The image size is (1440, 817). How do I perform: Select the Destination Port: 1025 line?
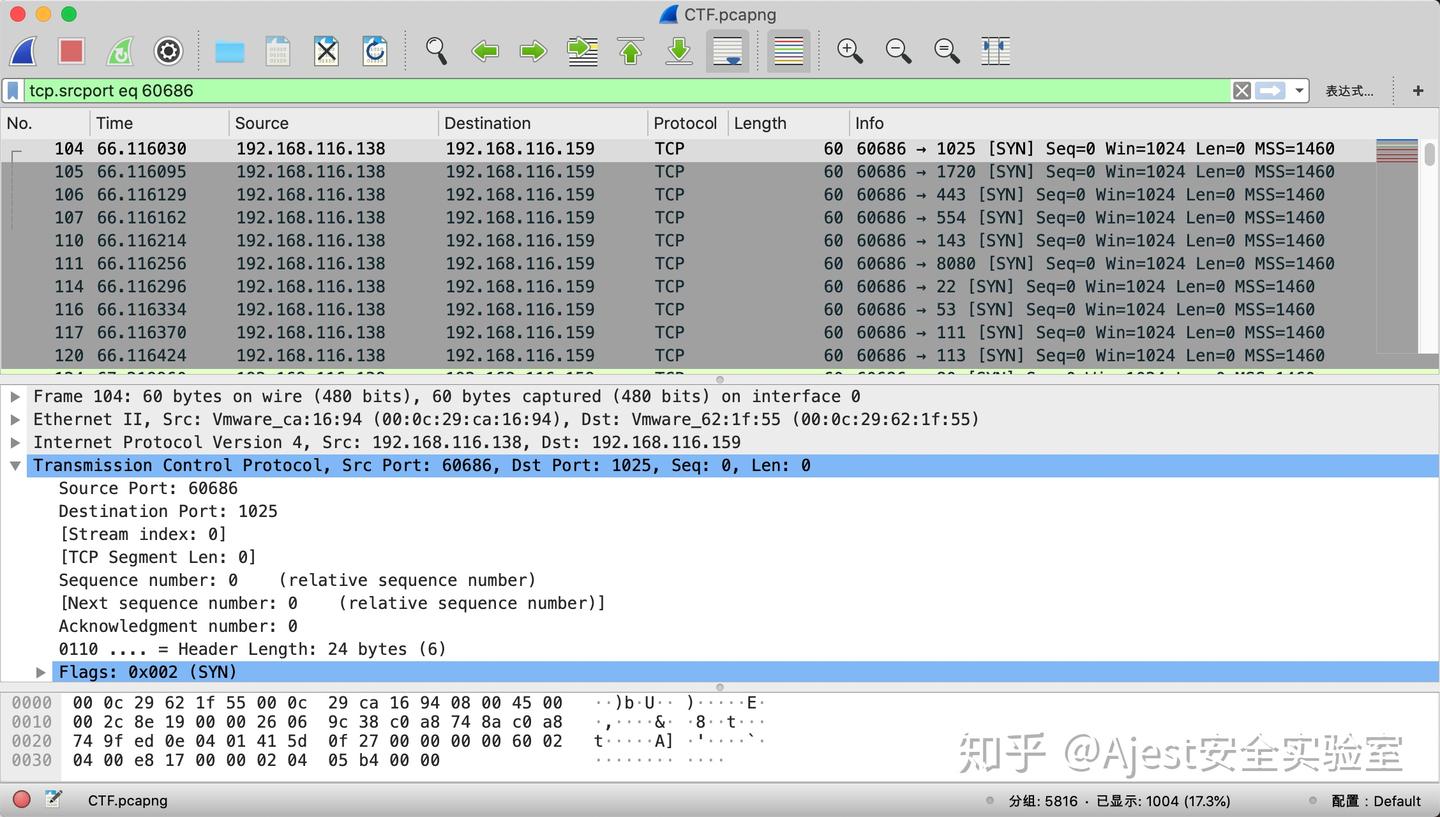(x=168, y=511)
